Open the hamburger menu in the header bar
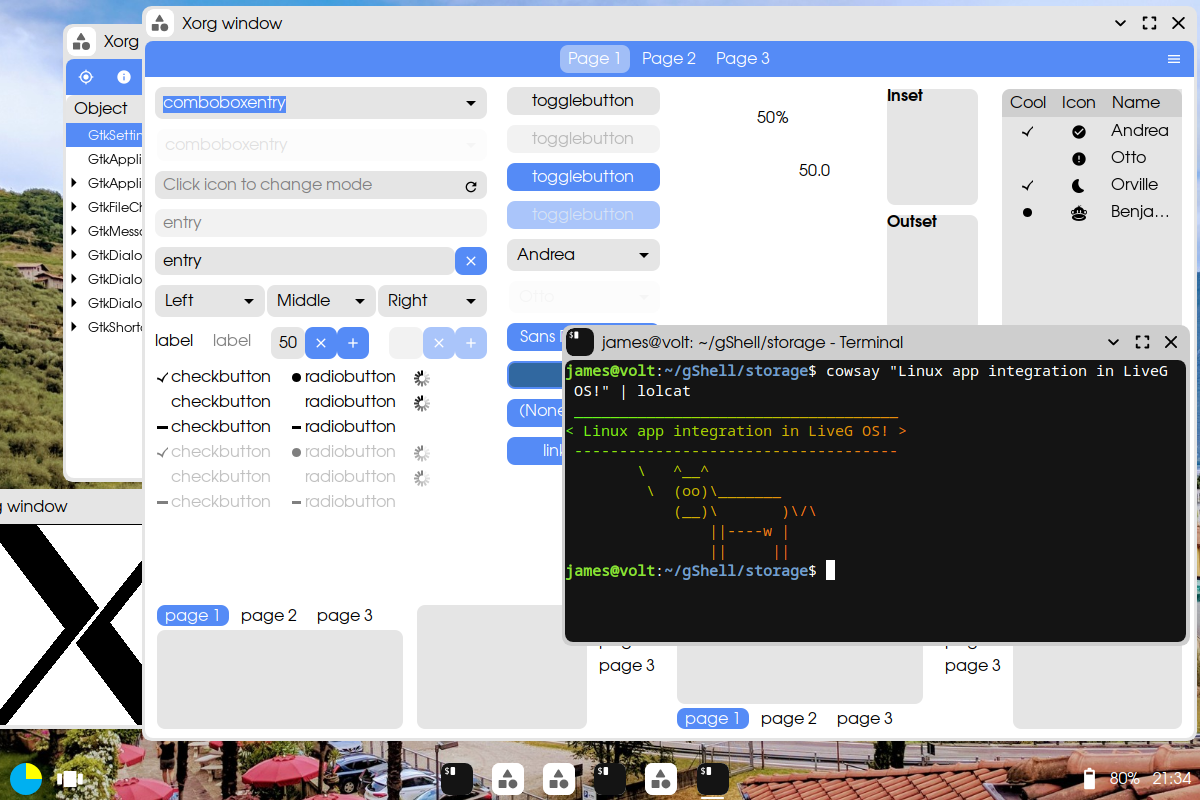Viewport: 1200px width, 800px height. point(1174,59)
